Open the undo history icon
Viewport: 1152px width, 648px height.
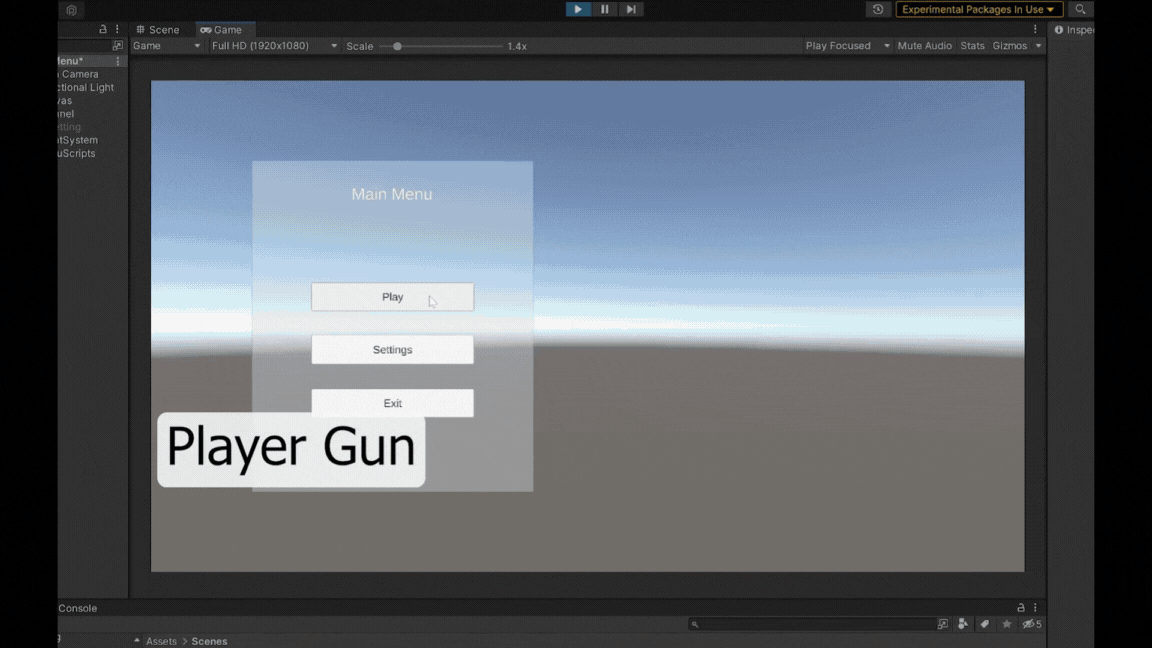tap(878, 9)
